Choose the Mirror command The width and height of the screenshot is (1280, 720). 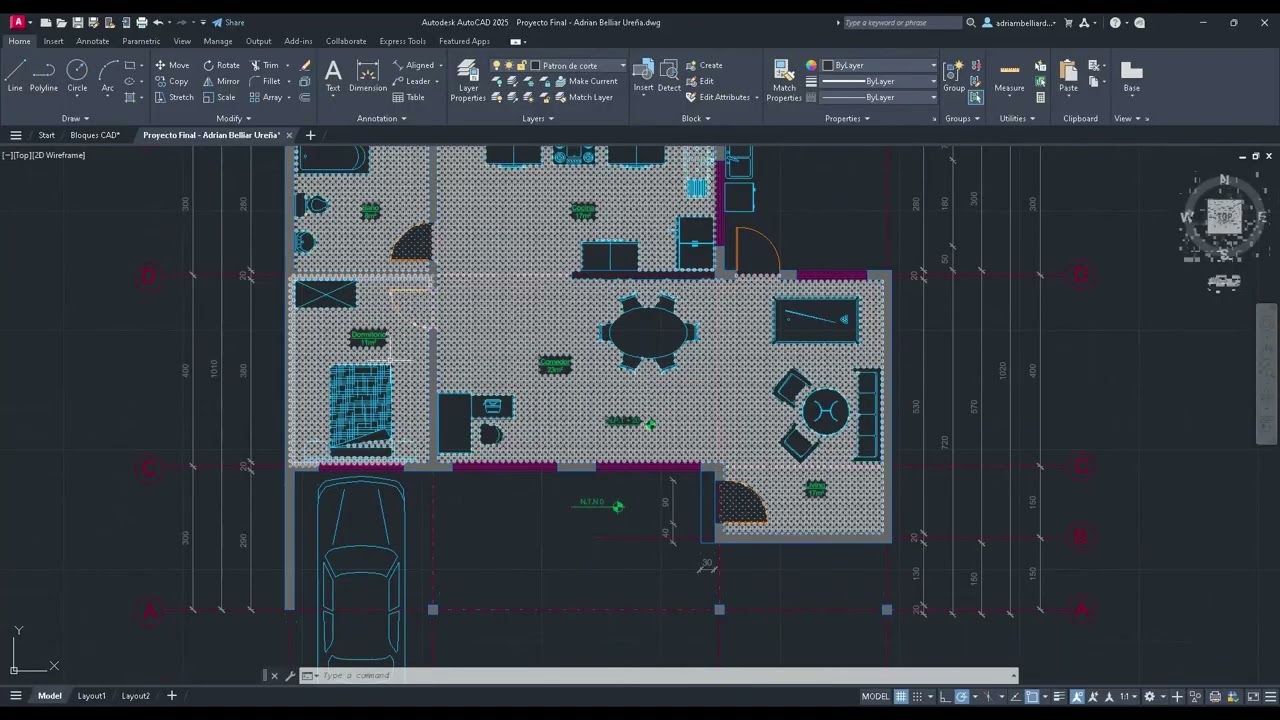coord(221,81)
